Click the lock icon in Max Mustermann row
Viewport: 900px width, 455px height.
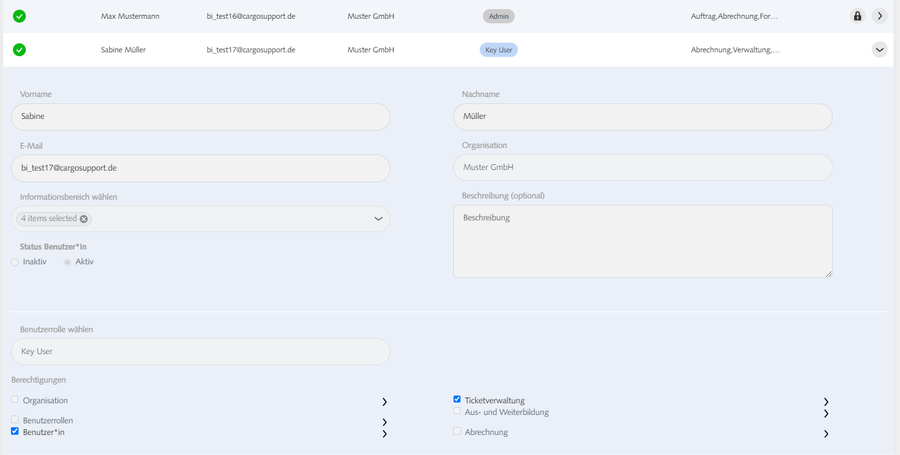point(857,16)
